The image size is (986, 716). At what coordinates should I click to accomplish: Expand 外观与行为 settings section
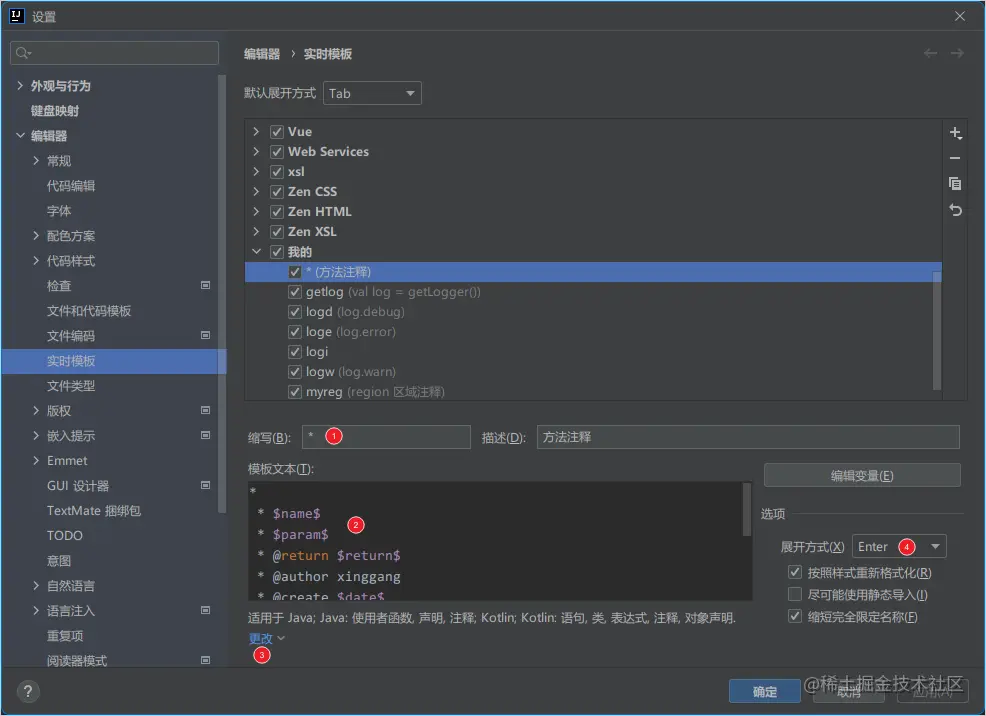pos(19,85)
